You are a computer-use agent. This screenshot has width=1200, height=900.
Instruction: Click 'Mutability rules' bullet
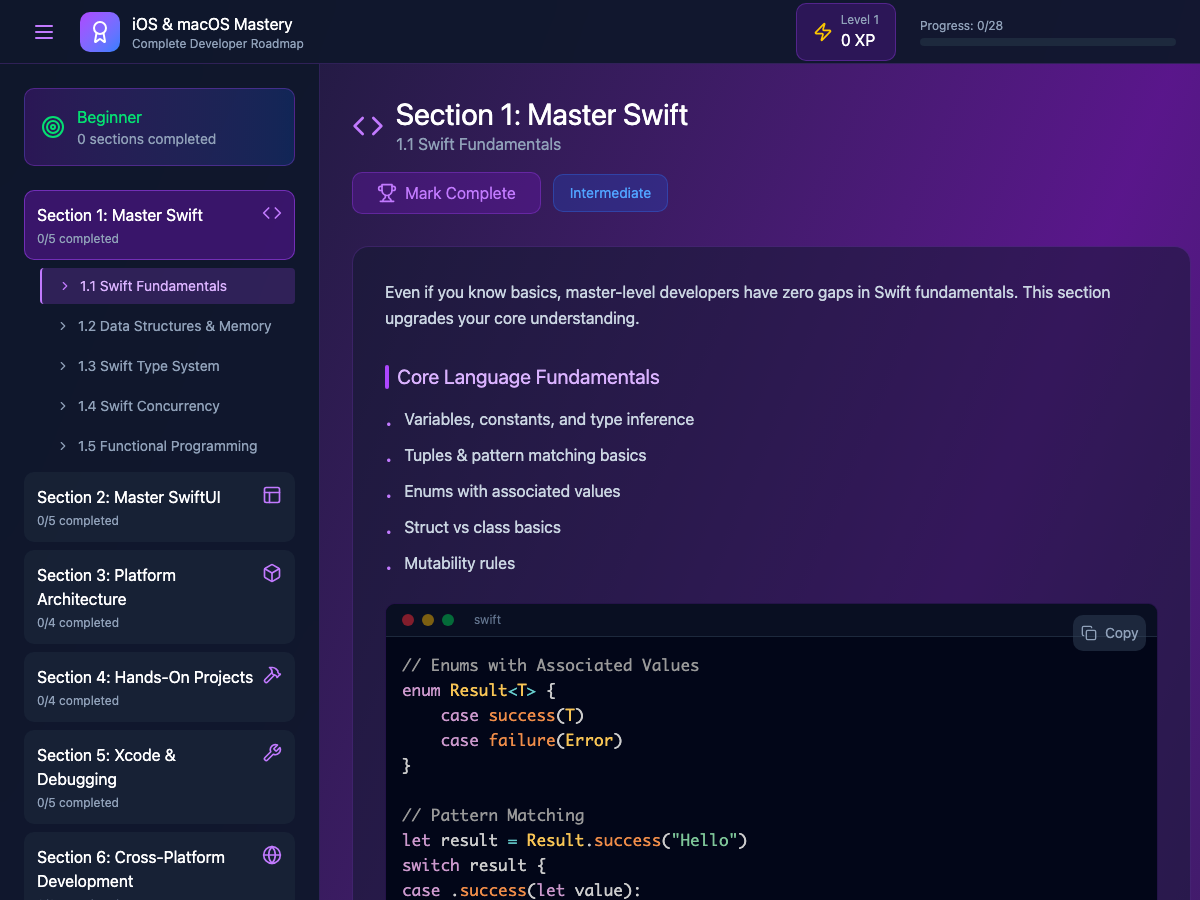[x=459, y=563]
